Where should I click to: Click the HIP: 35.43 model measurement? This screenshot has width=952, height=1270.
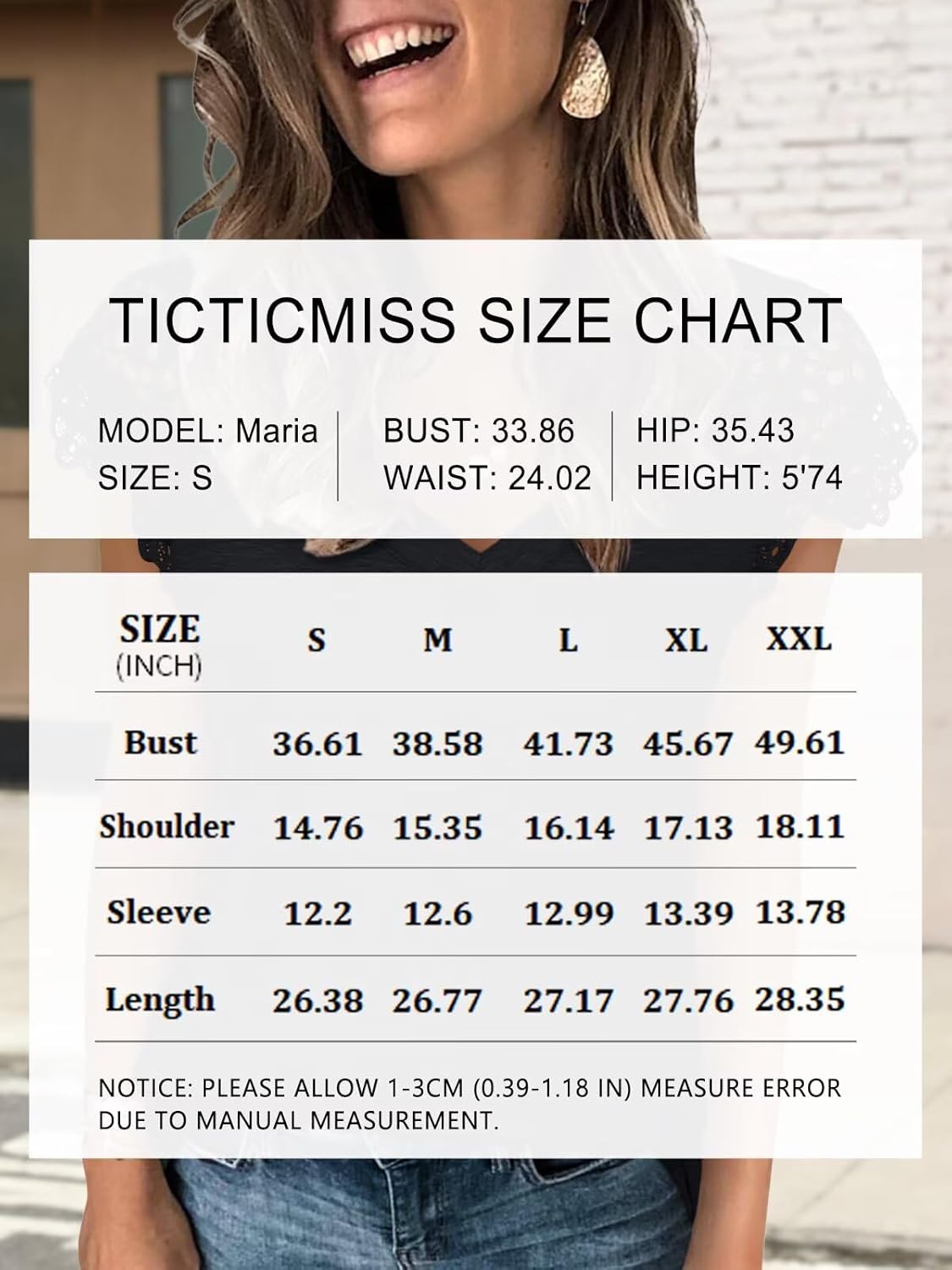(715, 431)
